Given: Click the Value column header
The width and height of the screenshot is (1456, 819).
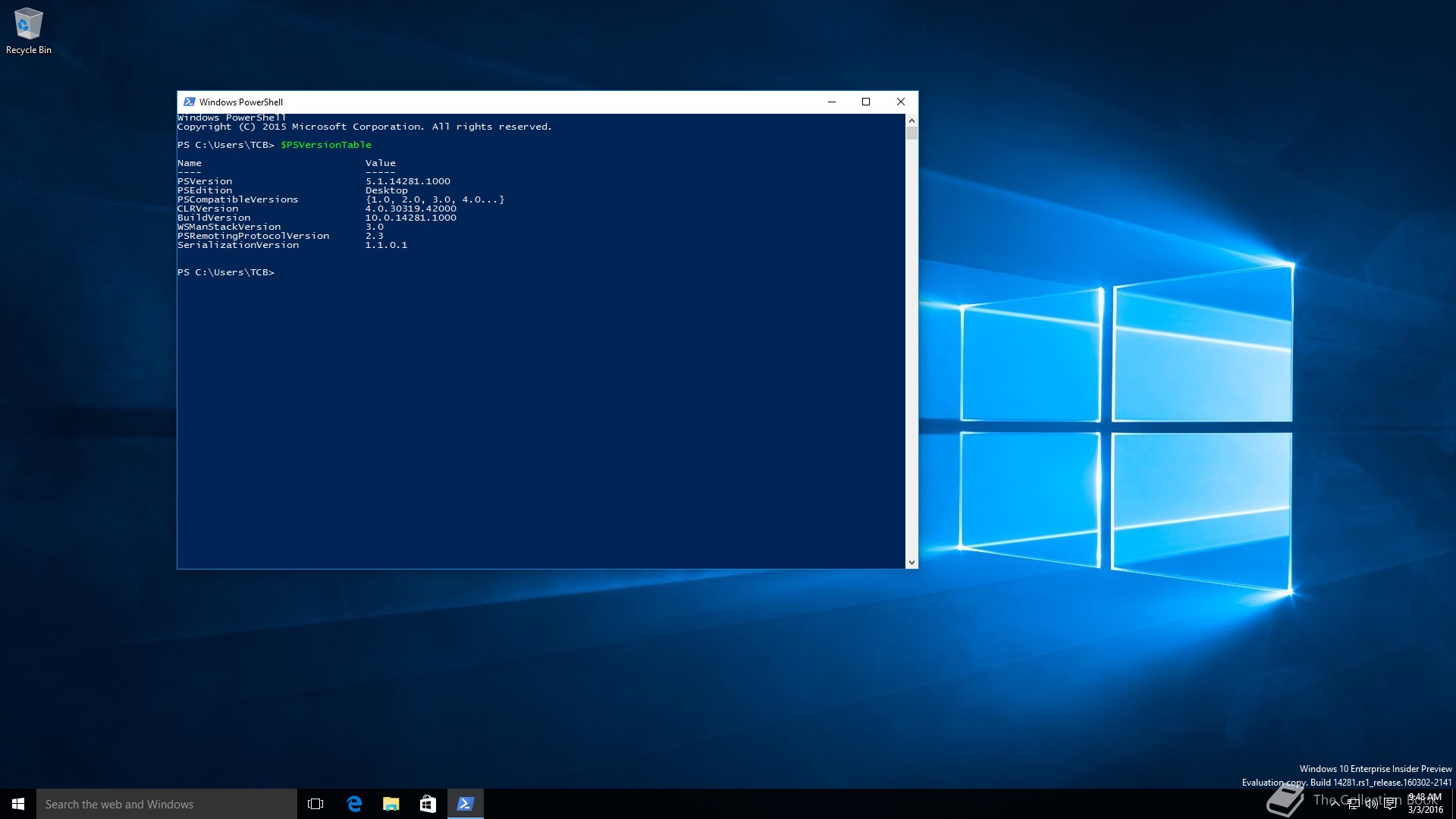Looking at the screenshot, I should pyautogui.click(x=381, y=163).
